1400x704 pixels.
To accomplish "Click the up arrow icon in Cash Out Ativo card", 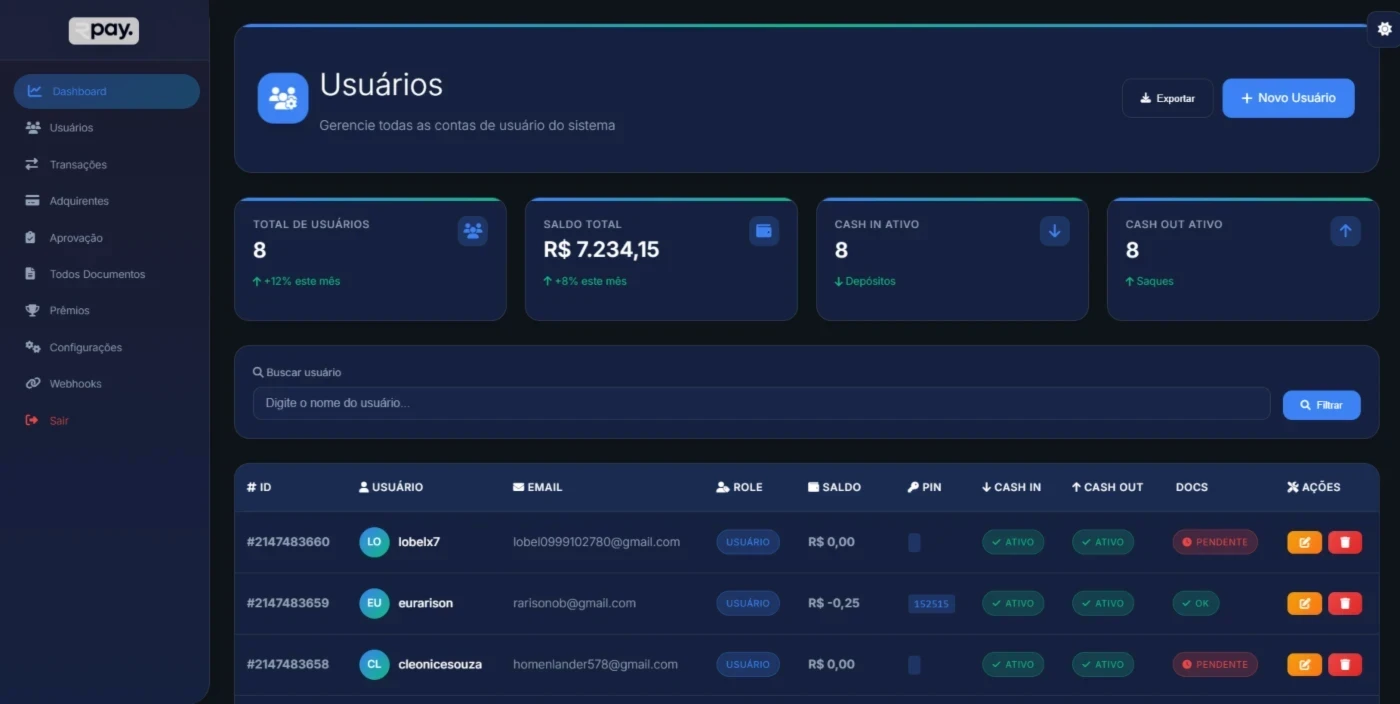I will click(x=1345, y=231).
